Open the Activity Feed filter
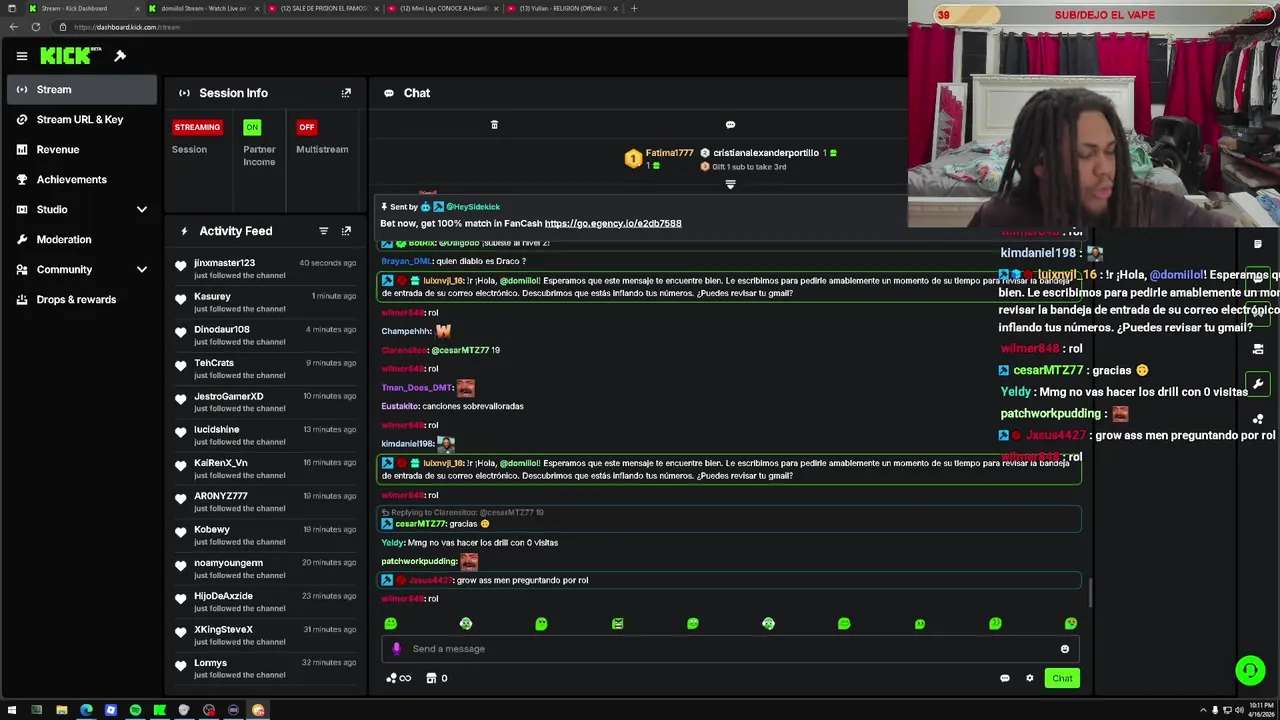The width and height of the screenshot is (1280, 720). click(323, 231)
